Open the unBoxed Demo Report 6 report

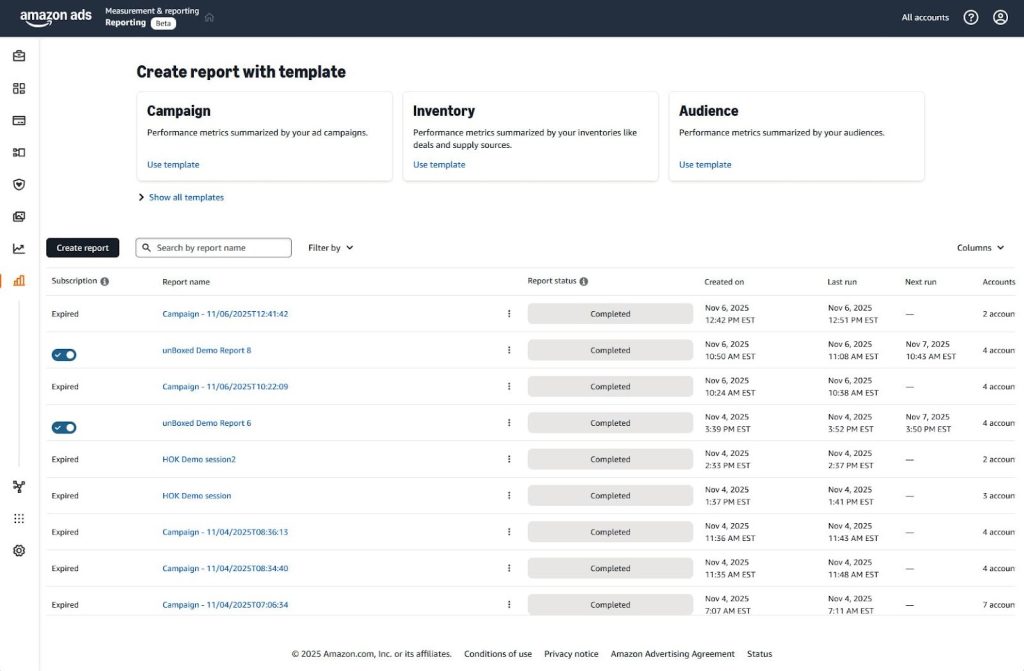pyautogui.click(x=206, y=423)
